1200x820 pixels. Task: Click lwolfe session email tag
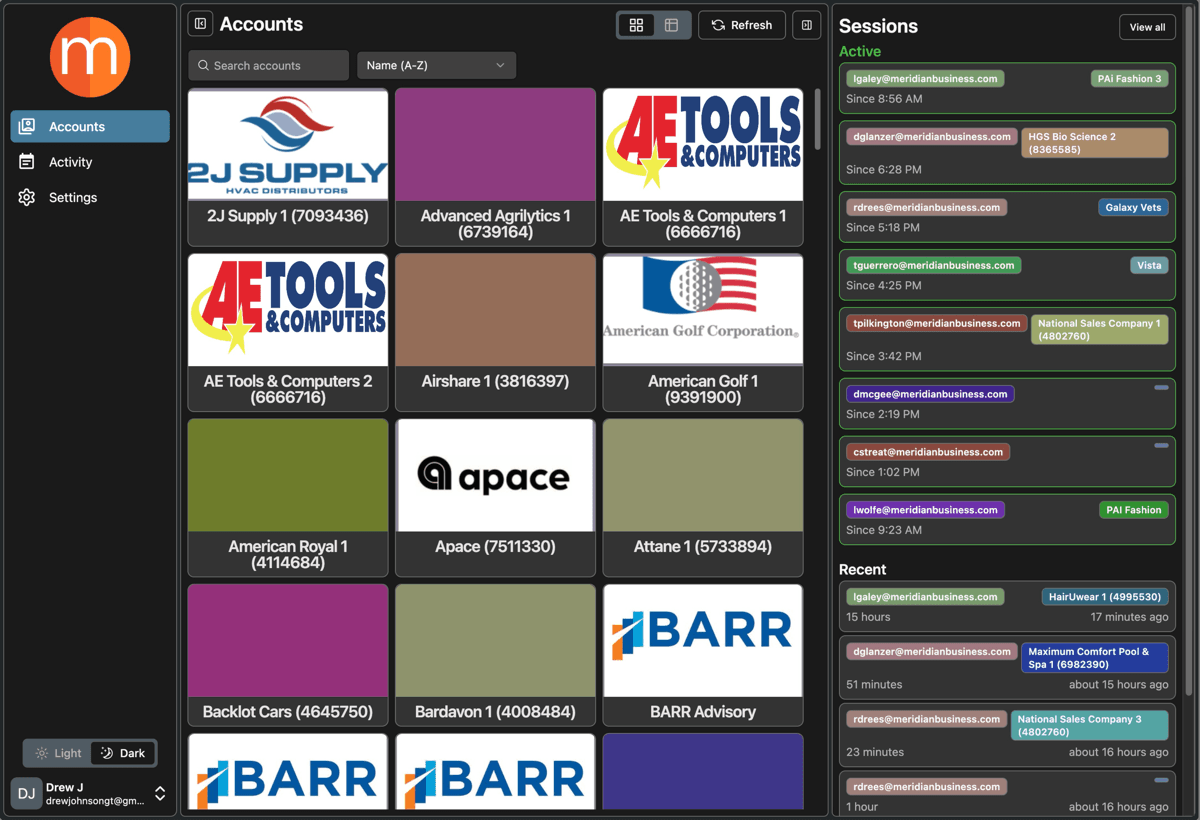tap(925, 510)
